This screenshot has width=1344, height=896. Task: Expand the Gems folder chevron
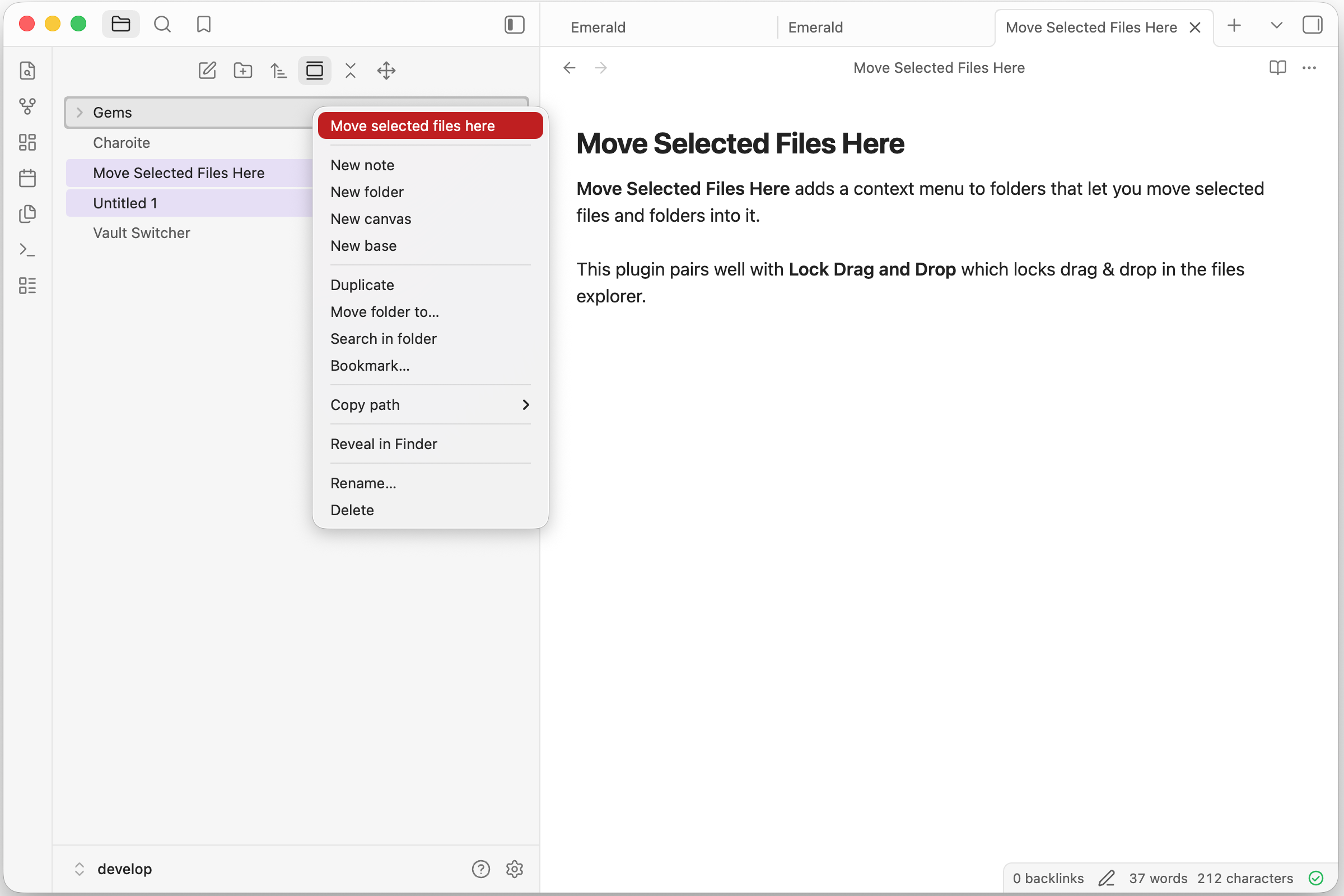(x=80, y=113)
